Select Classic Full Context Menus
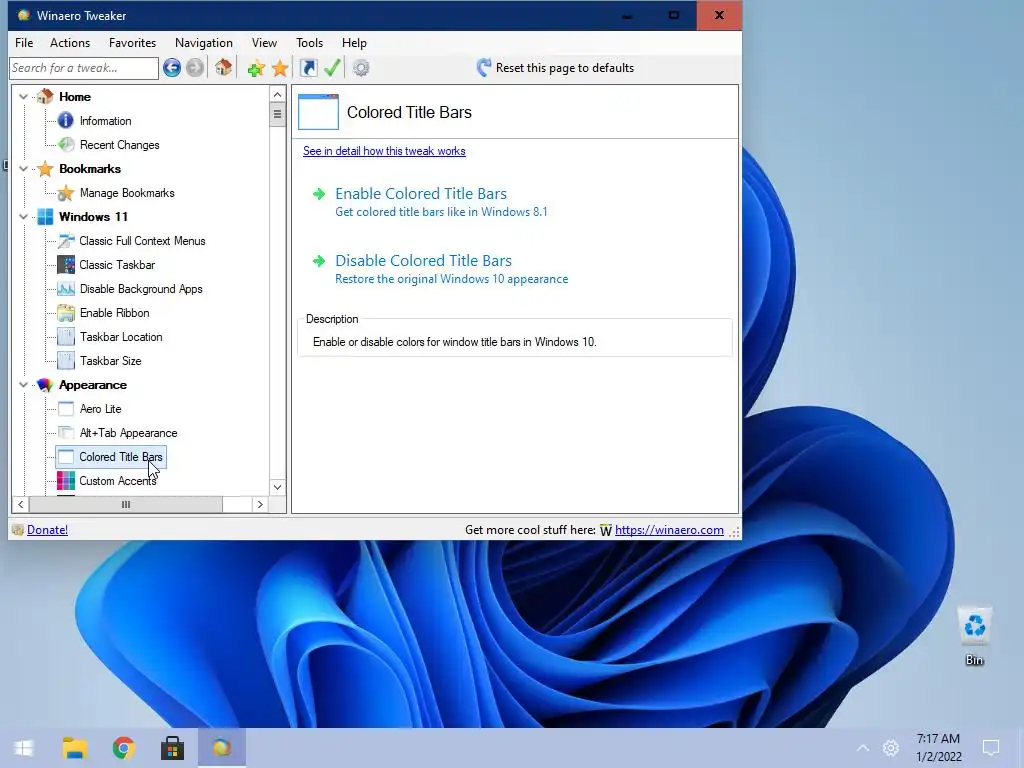 (x=142, y=241)
